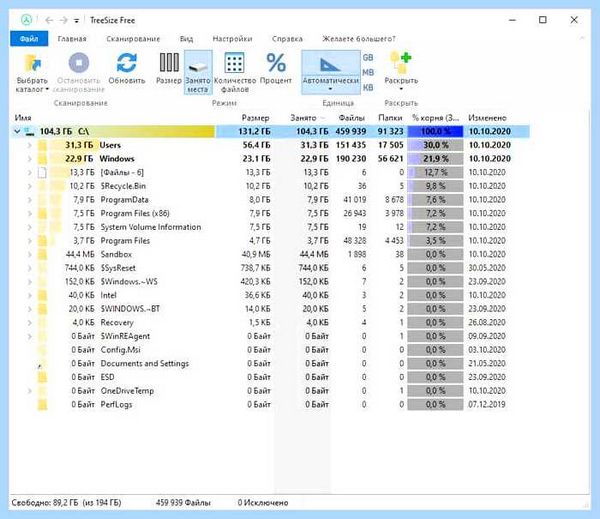Expand the Windows folder
600x519 pixels.
29,159
